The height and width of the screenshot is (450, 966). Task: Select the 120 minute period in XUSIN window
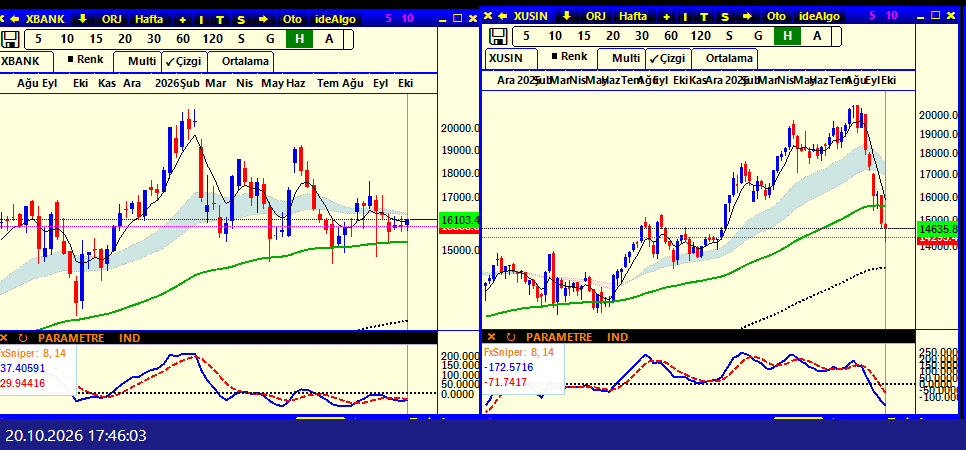700,36
